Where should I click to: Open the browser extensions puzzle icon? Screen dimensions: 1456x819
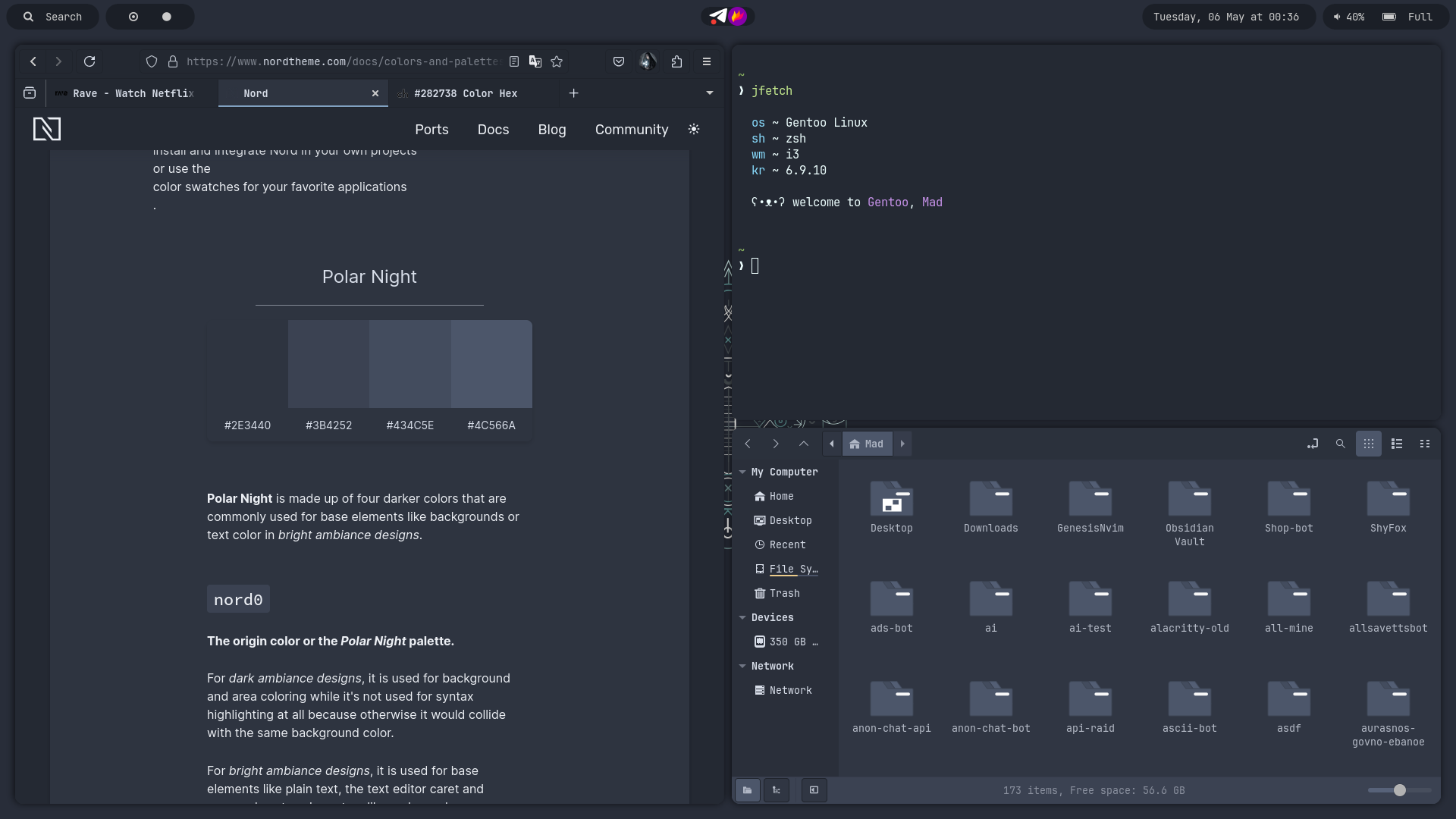coord(676,61)
